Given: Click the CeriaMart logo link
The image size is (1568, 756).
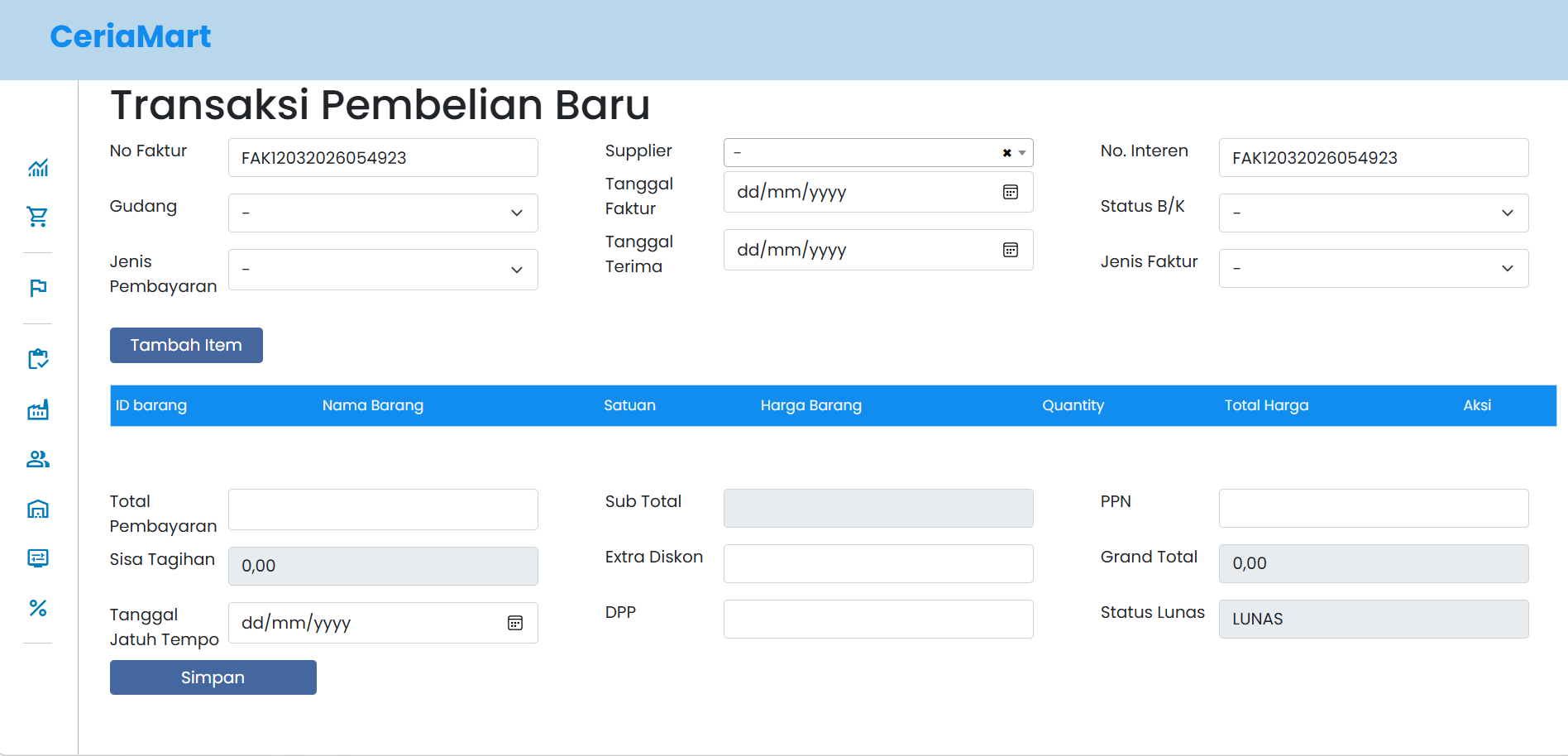Looking at the screenshot, I should [x=131, y=36].
